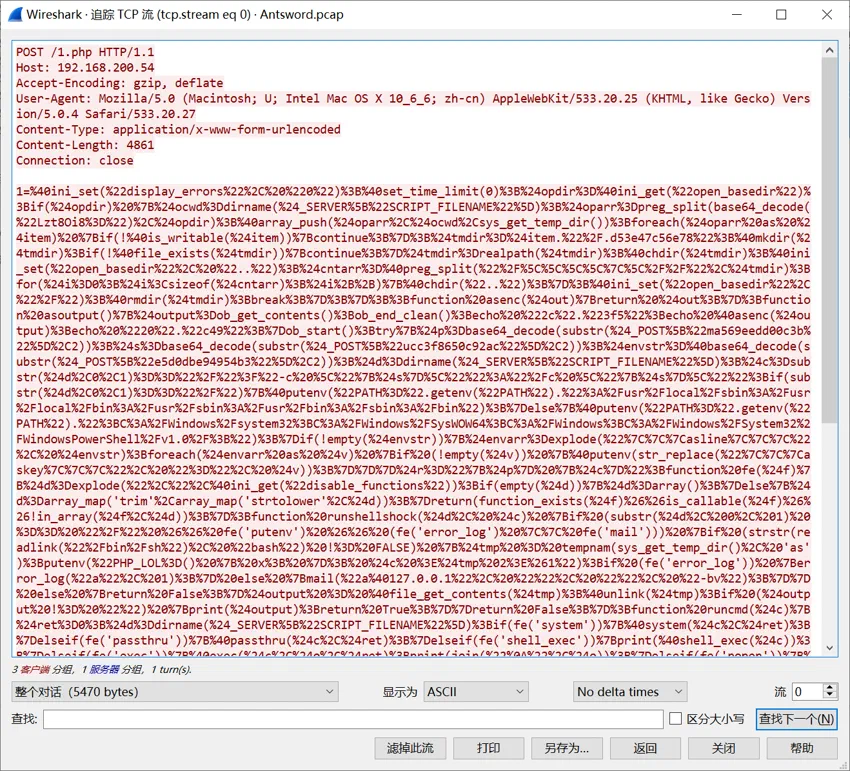Click the 'Accept-Encoding: gzip, deflate' line
850x771 pixels.
pos(119,83)
